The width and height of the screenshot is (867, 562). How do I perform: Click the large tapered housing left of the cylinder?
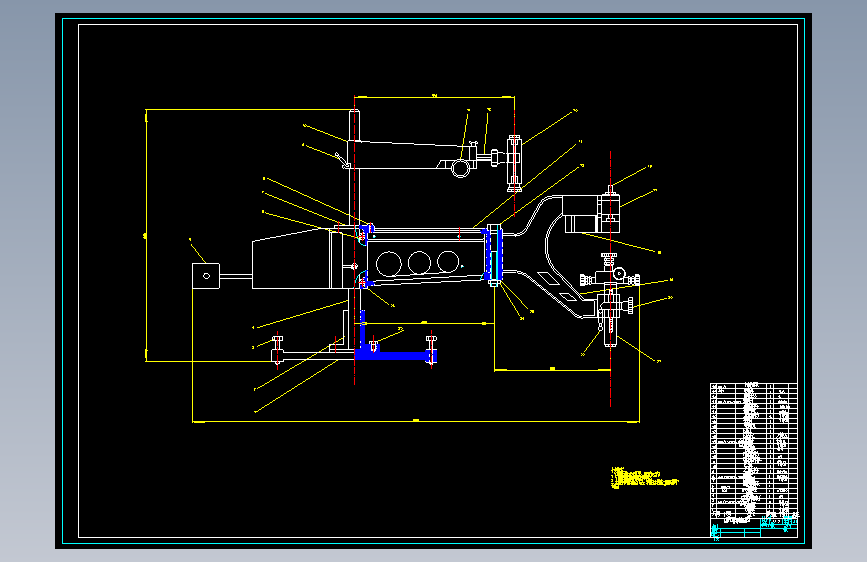291,258
